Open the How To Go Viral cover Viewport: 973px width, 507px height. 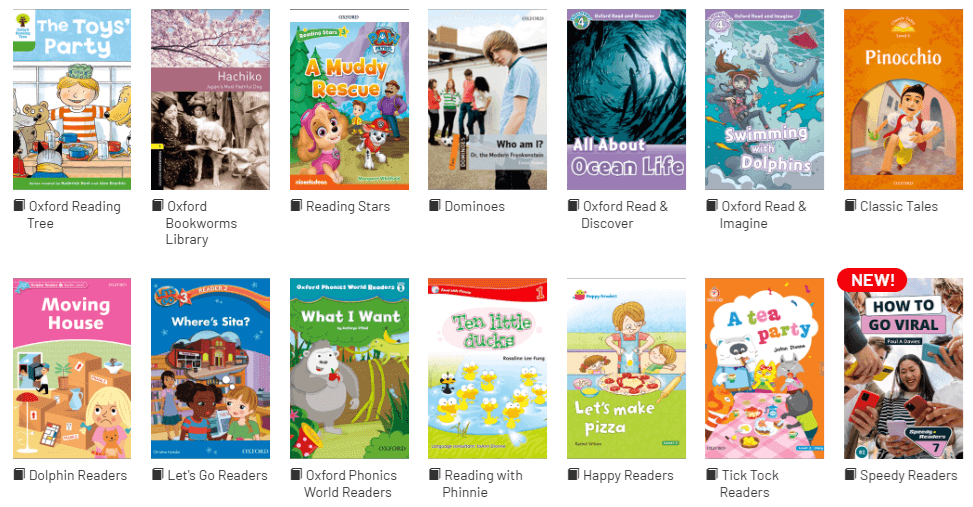point(904,369)
